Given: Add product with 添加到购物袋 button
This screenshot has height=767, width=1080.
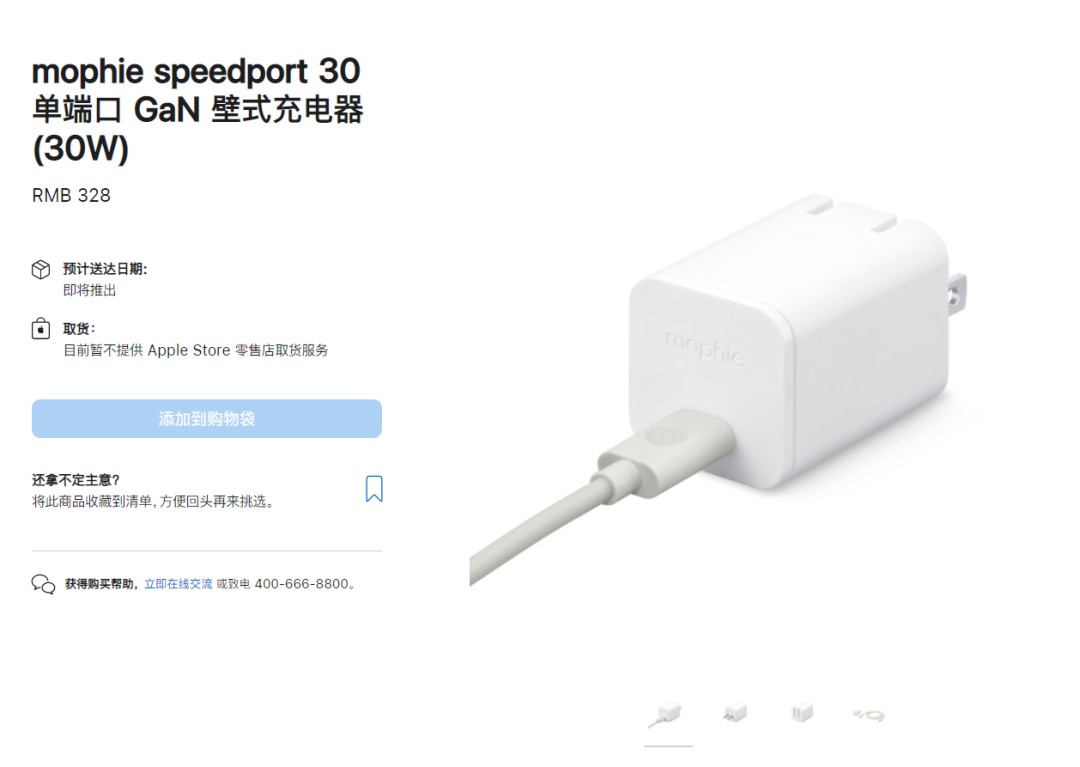Looking at the screenshot, I should [x=207, y=419].
